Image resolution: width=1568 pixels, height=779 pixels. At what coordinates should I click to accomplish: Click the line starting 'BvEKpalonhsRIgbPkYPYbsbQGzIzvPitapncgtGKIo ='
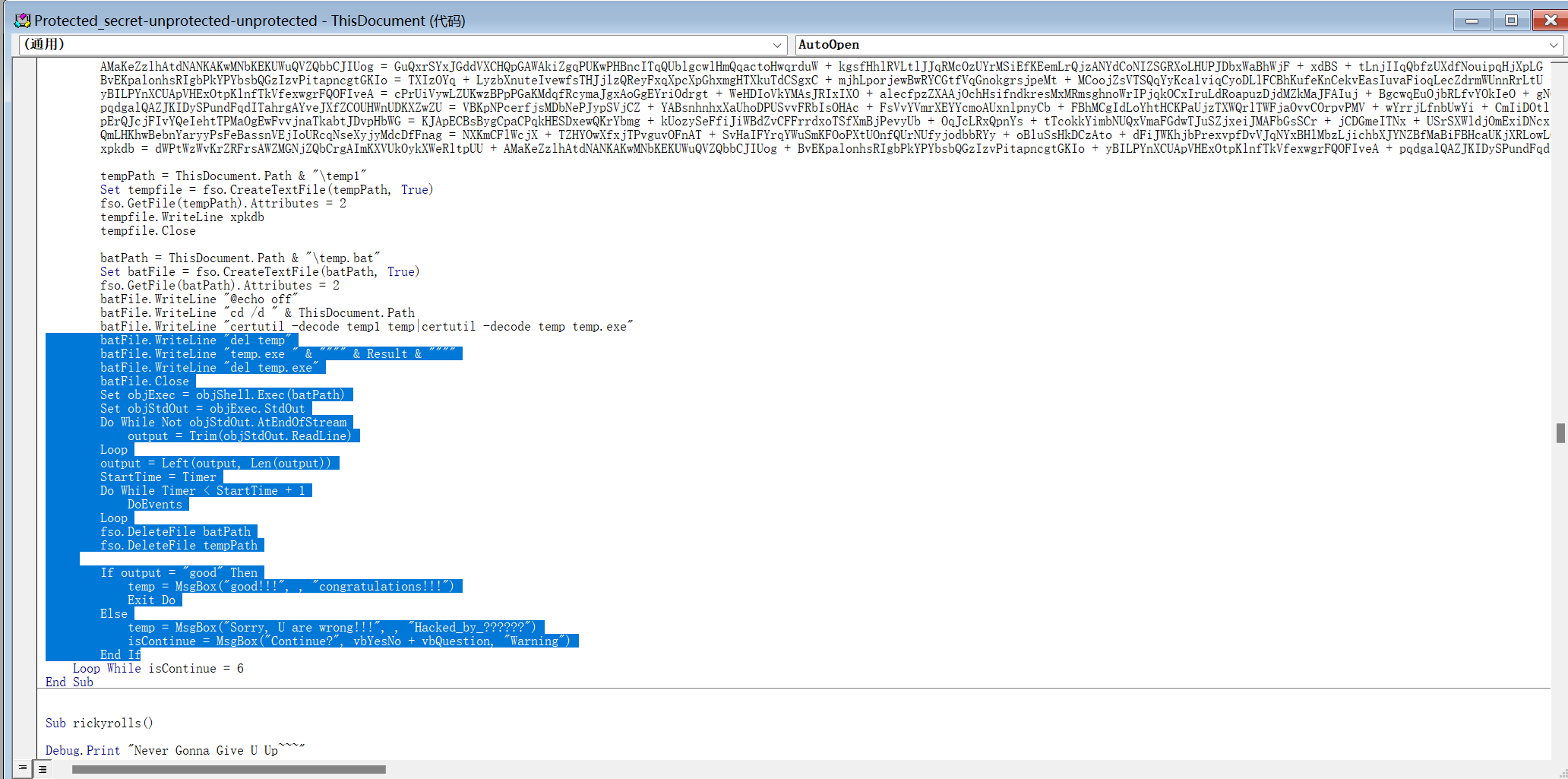click(x=824, y=80)
